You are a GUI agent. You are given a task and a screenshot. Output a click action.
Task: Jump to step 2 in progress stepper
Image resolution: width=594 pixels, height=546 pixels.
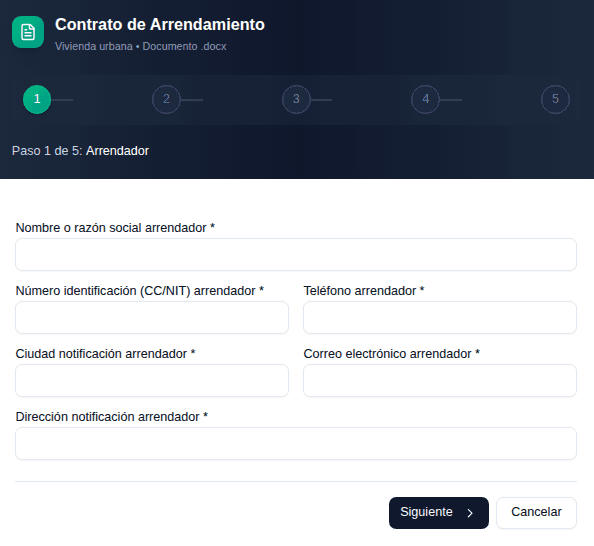(166, 100)
